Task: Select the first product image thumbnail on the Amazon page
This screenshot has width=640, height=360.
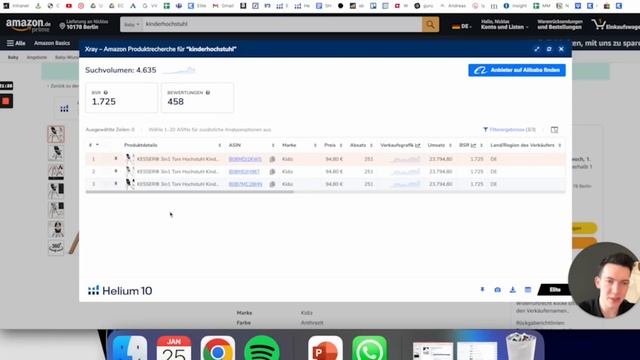Action: point(56,134)
